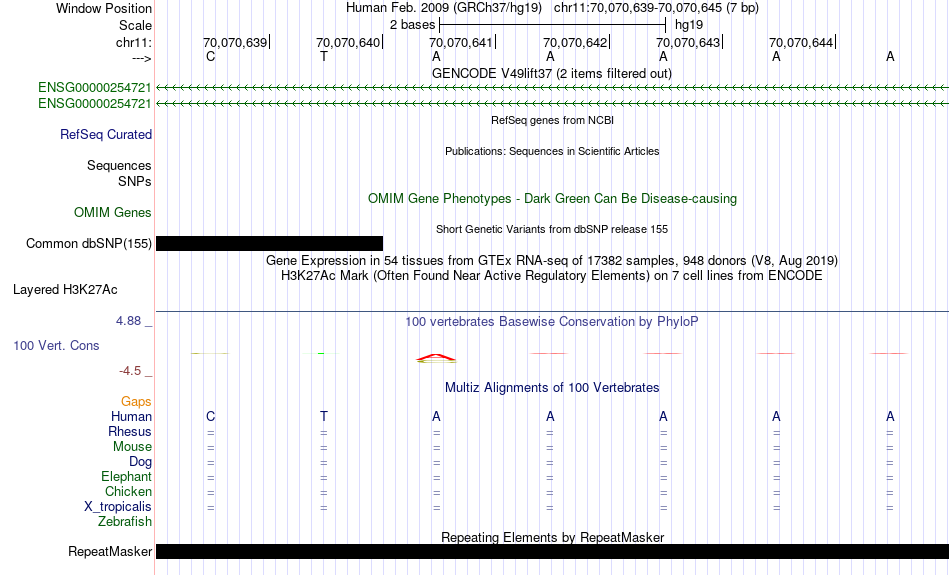Click Repeating Elements by RepeatMasker title
The width and height of the screenshot is (950, 575).
553,537
